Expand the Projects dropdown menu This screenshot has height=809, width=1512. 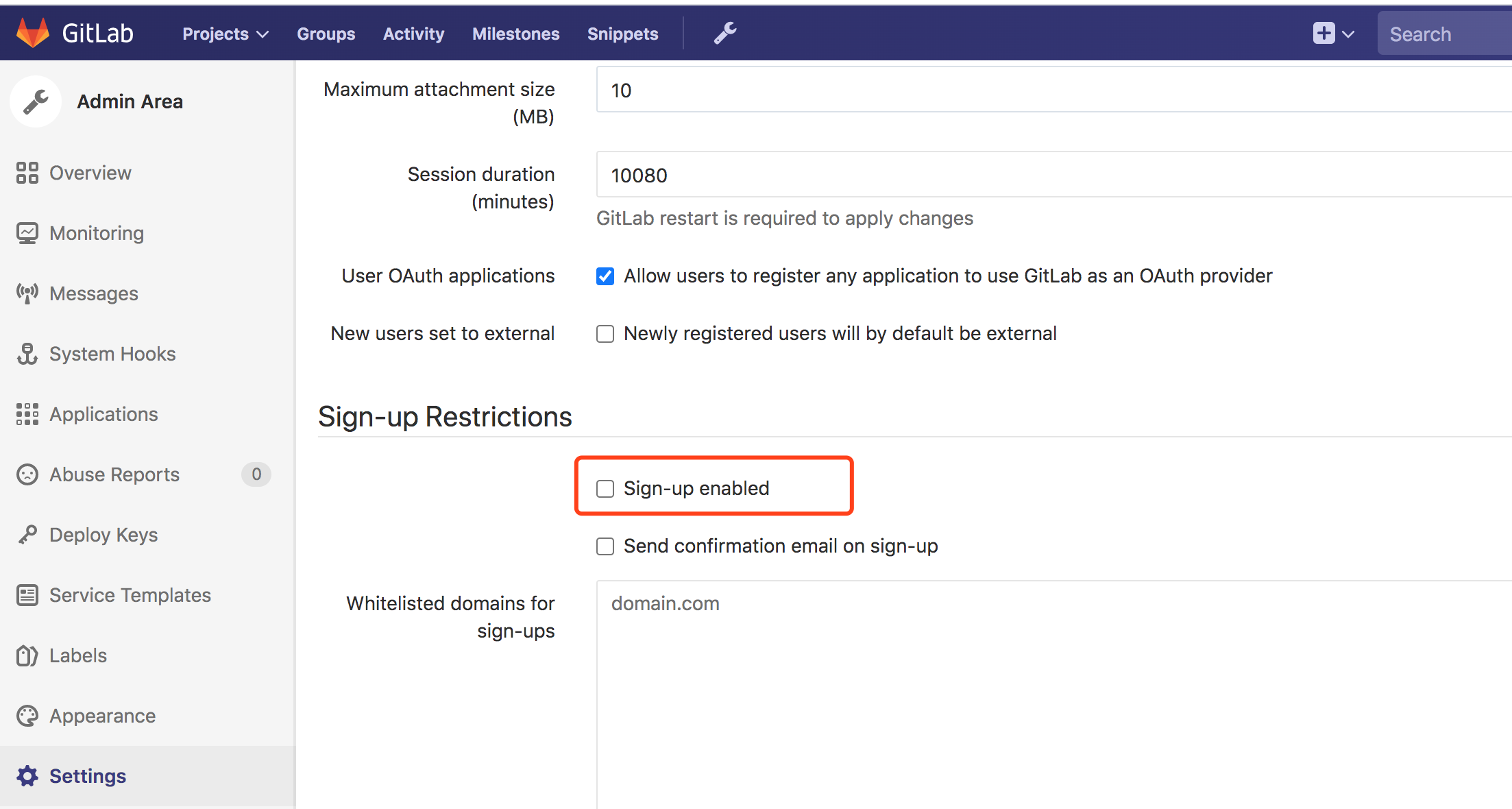[225, 34]
